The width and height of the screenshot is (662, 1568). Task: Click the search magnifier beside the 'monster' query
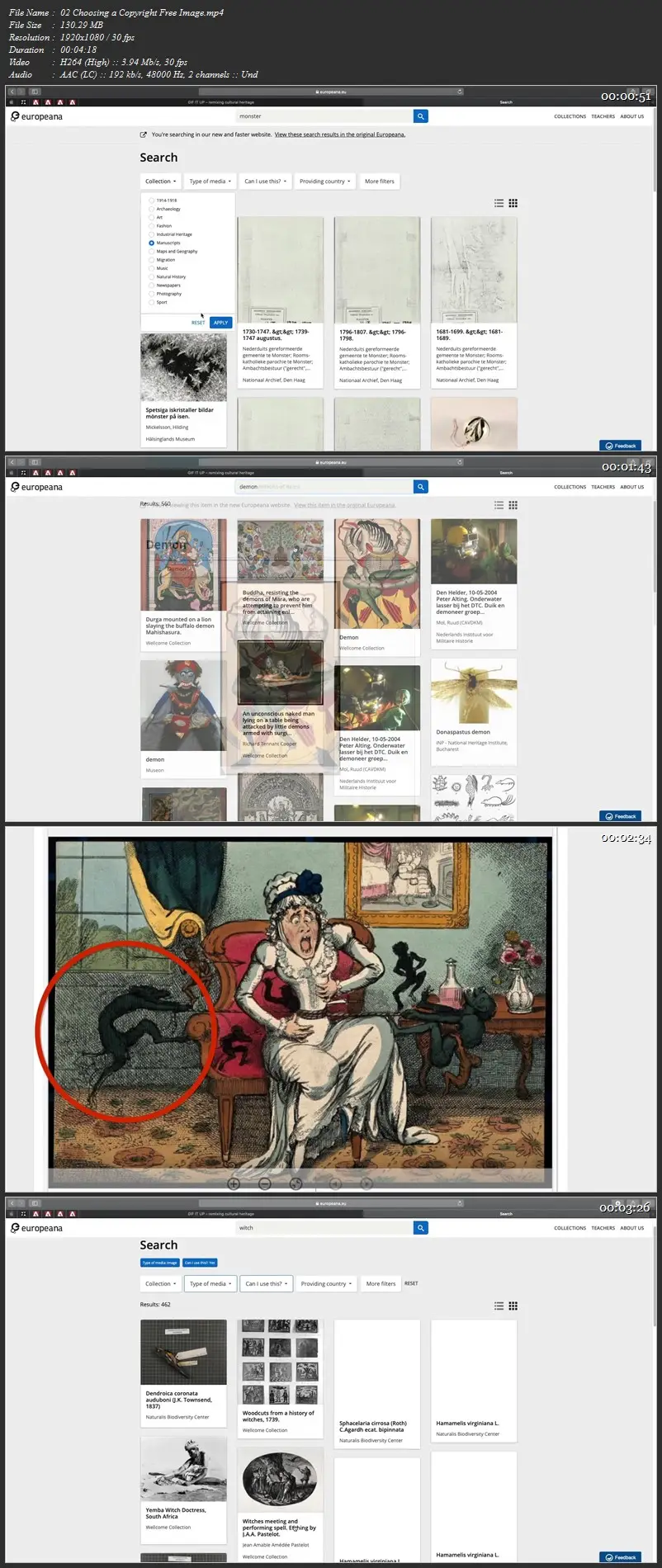tap(421, 116)
